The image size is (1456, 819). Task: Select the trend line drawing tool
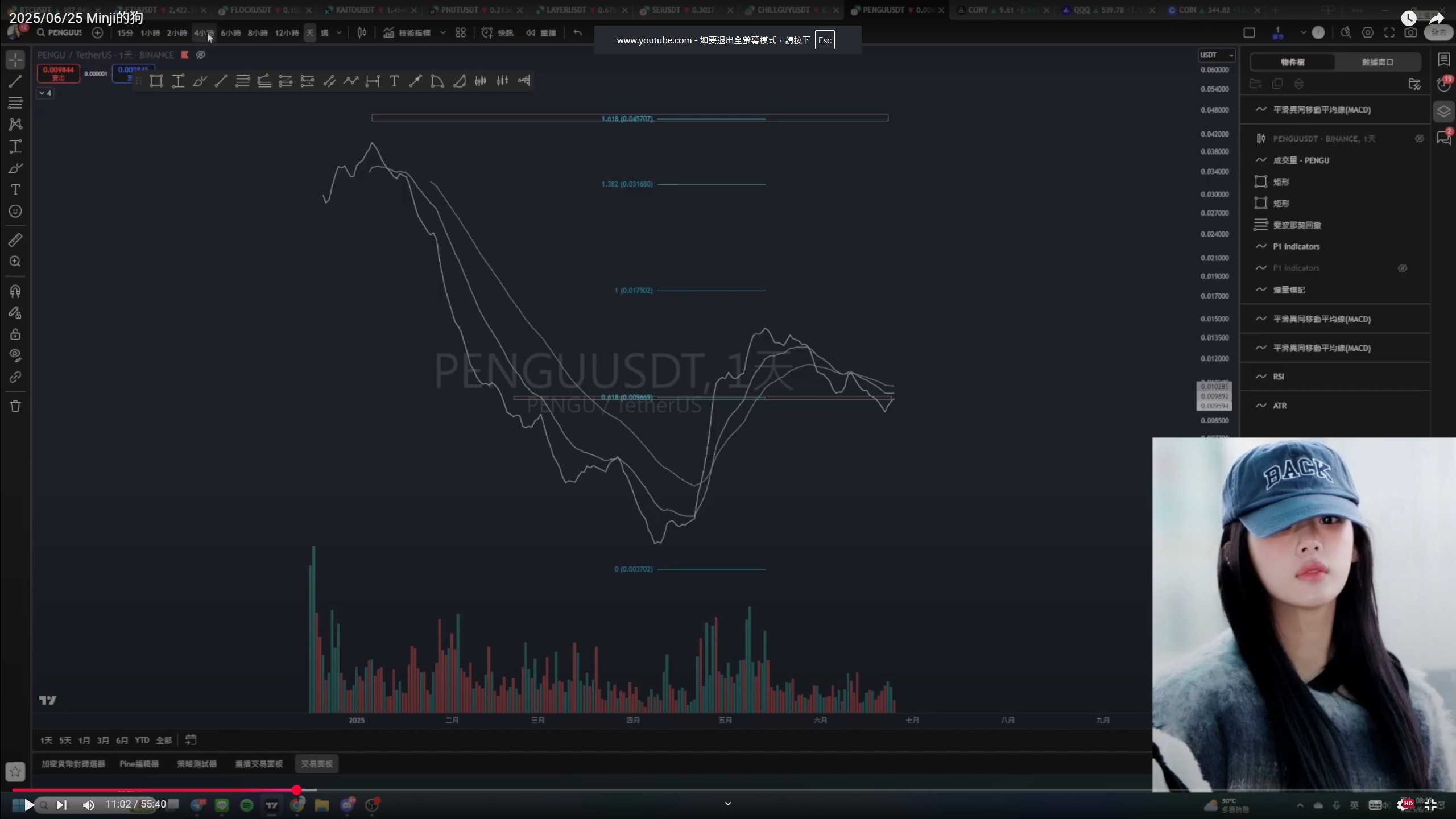[15, 81]
